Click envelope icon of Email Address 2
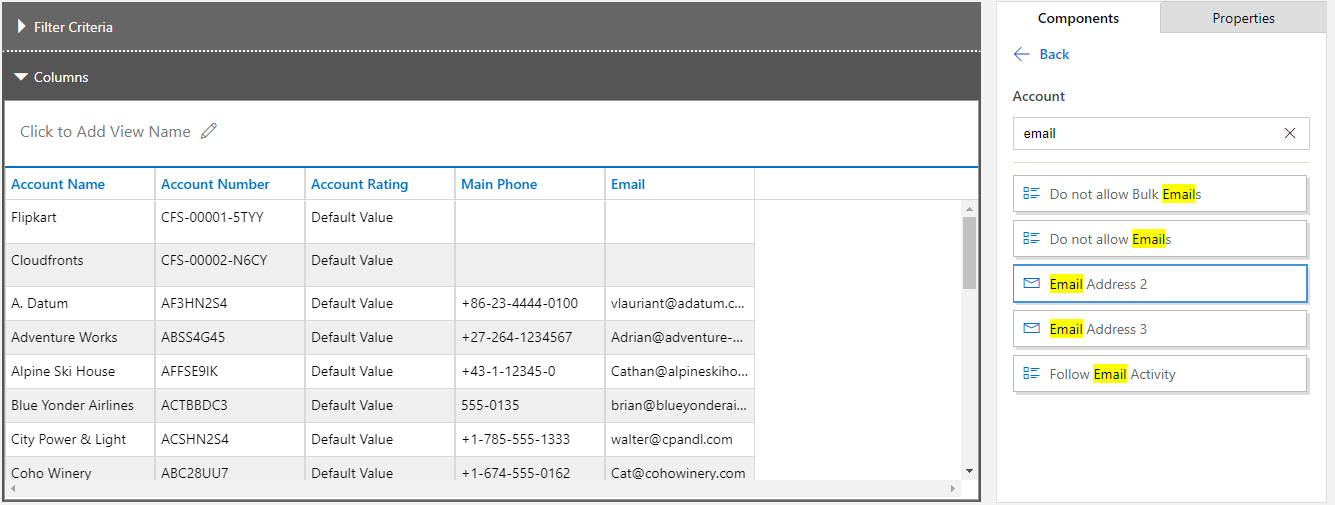Screen dimensions: 1335x505 pos(1032,284)
